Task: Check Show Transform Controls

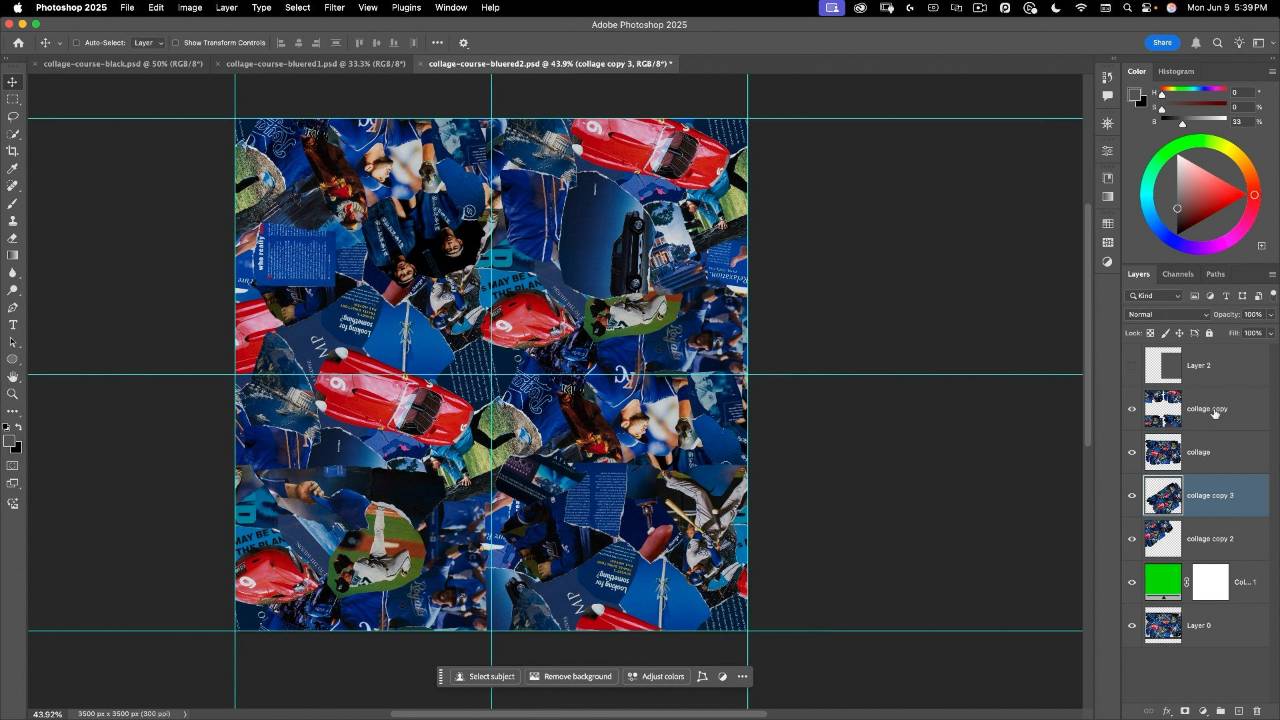Action: 175,43
